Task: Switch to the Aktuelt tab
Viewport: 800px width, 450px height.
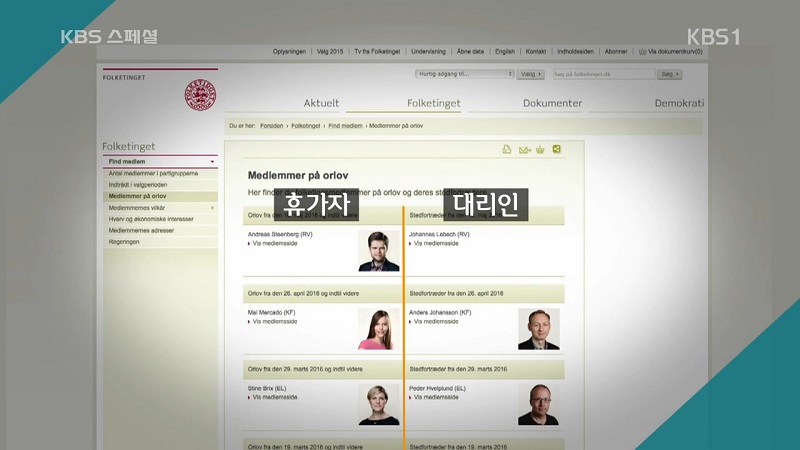Action: pos(321,103)
